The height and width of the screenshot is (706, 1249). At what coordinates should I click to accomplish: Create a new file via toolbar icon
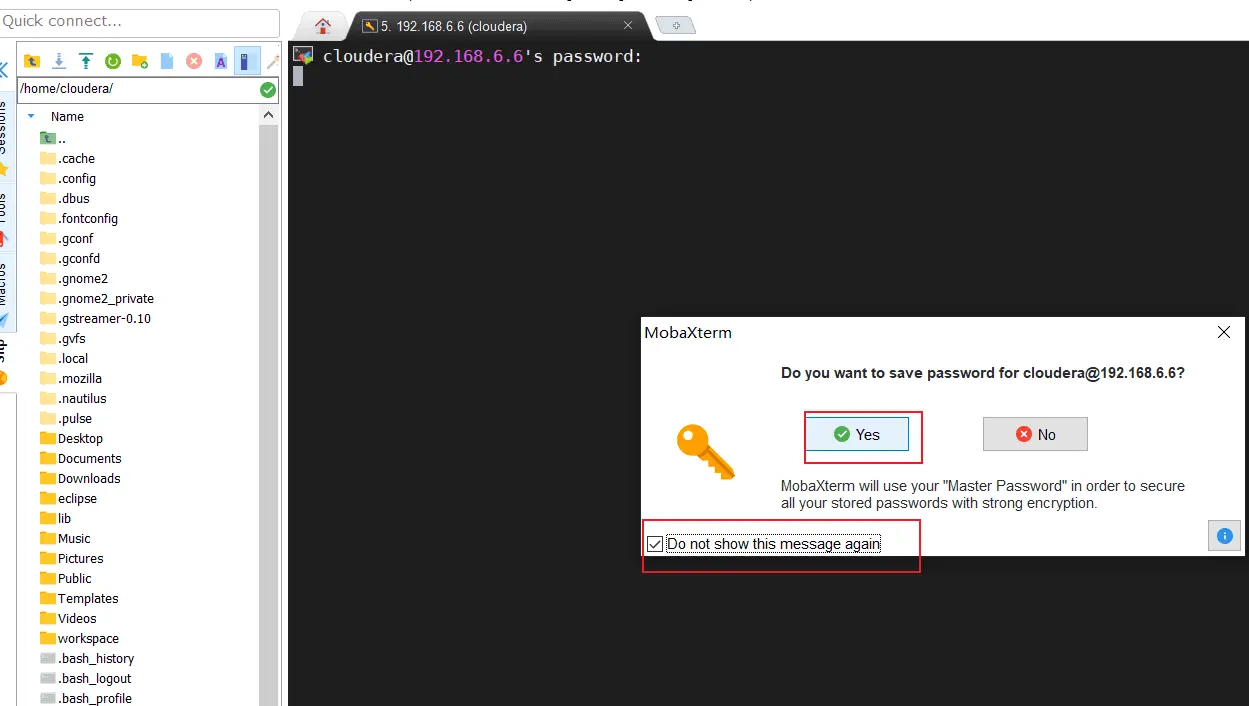pyautogui.click(x=167, y=61)
